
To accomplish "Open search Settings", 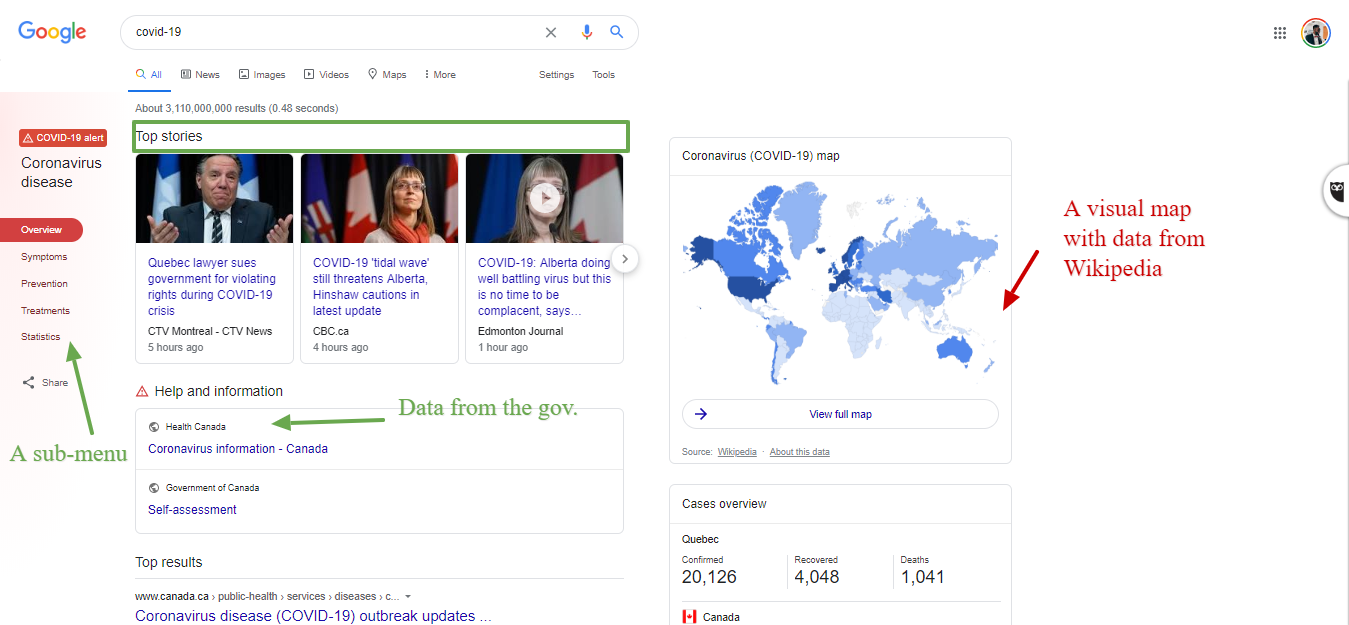I will point(557,75).
